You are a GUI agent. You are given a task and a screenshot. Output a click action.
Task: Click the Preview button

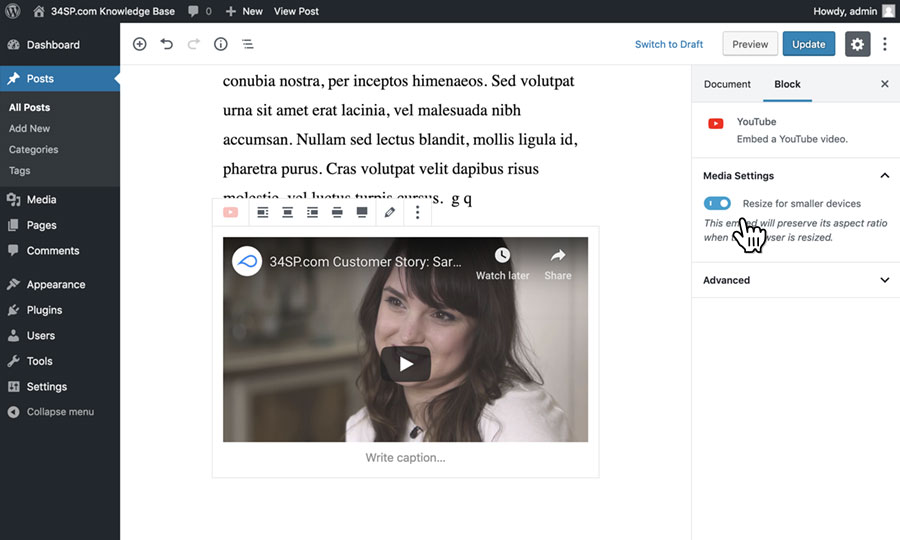point(750,44)
